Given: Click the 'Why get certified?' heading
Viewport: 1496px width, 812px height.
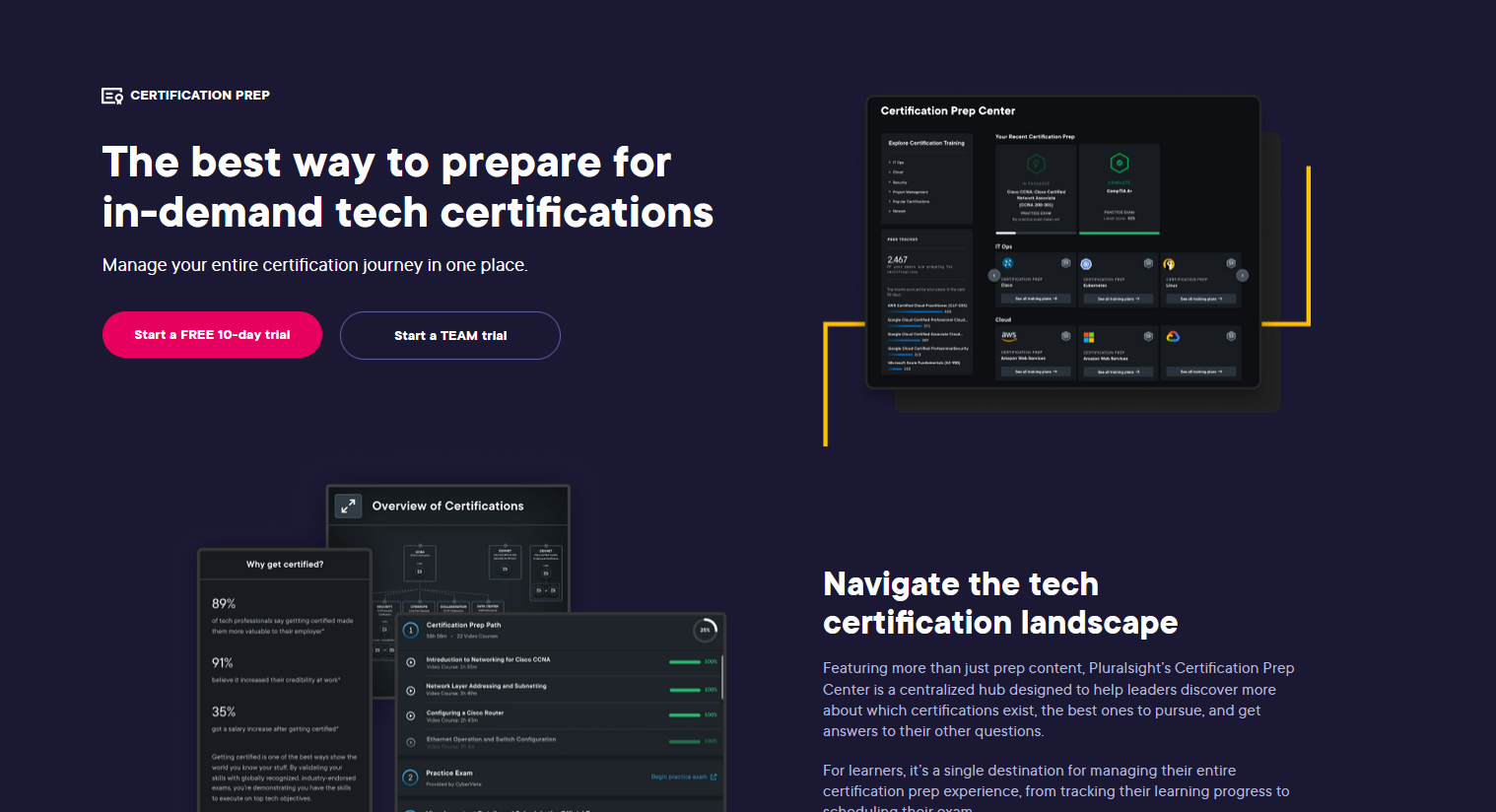Looking at the screenshot, I should (x=285, y=565).
